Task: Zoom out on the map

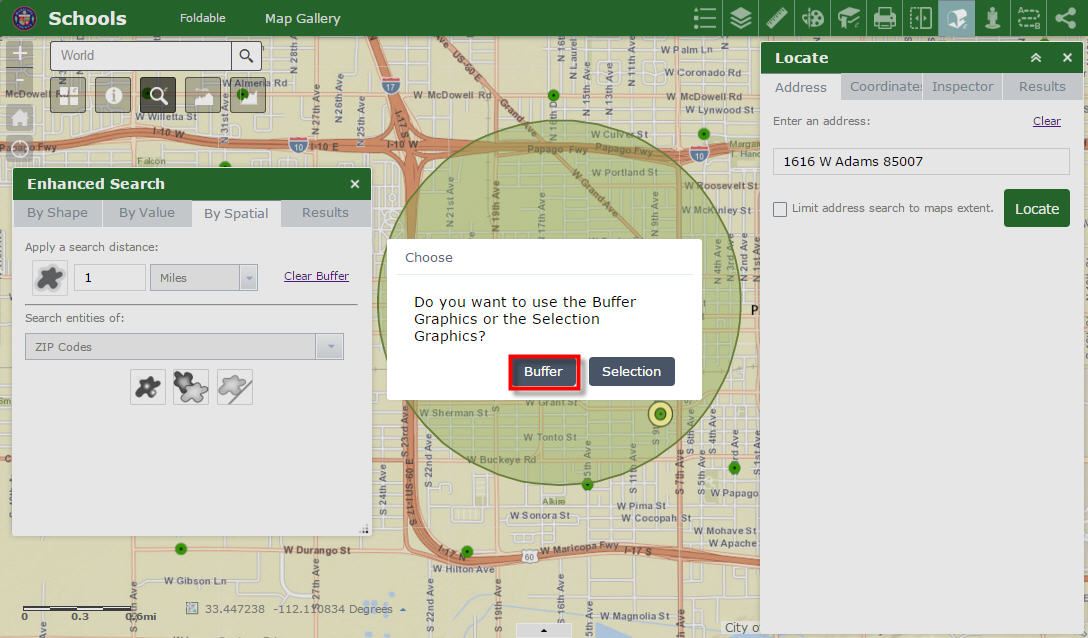Action: click(x=19, y=79)
